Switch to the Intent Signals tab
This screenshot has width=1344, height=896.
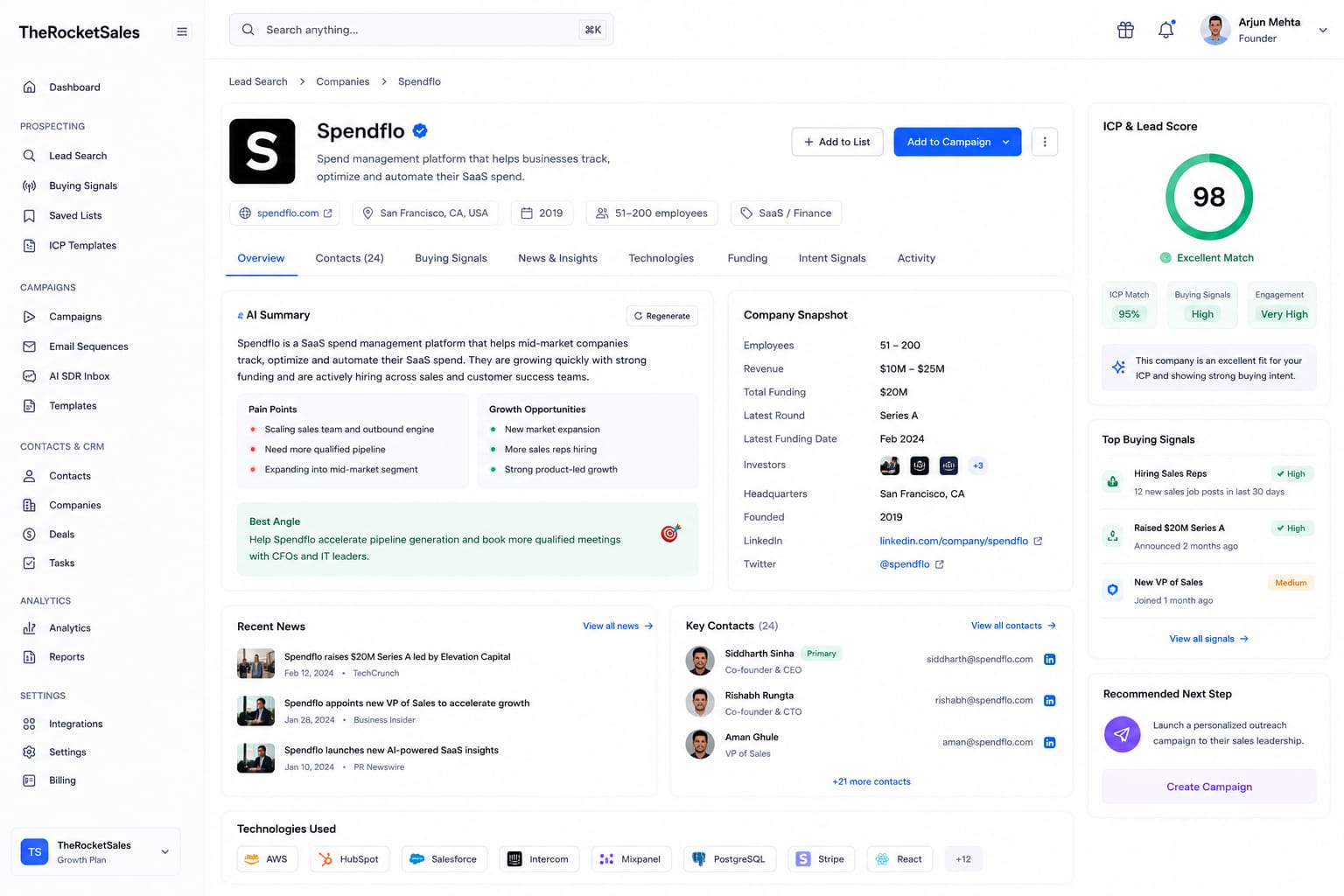(832, 258)
